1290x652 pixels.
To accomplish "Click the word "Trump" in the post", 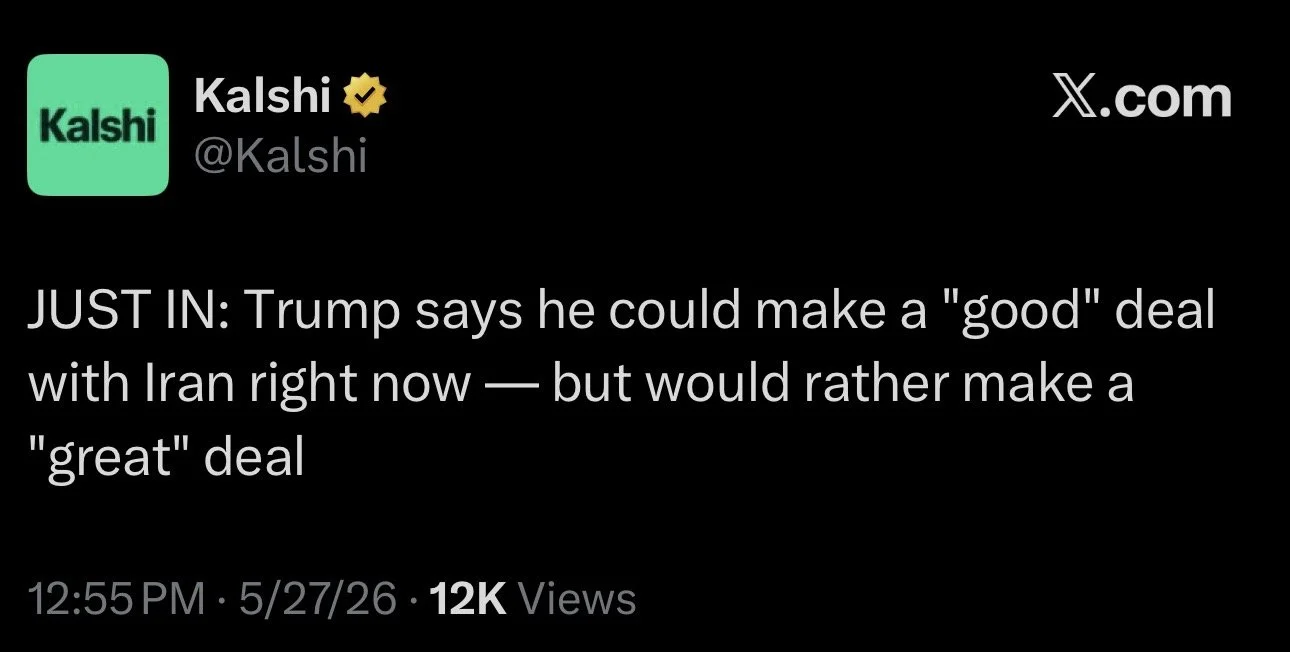I will (x=322, y=315).
